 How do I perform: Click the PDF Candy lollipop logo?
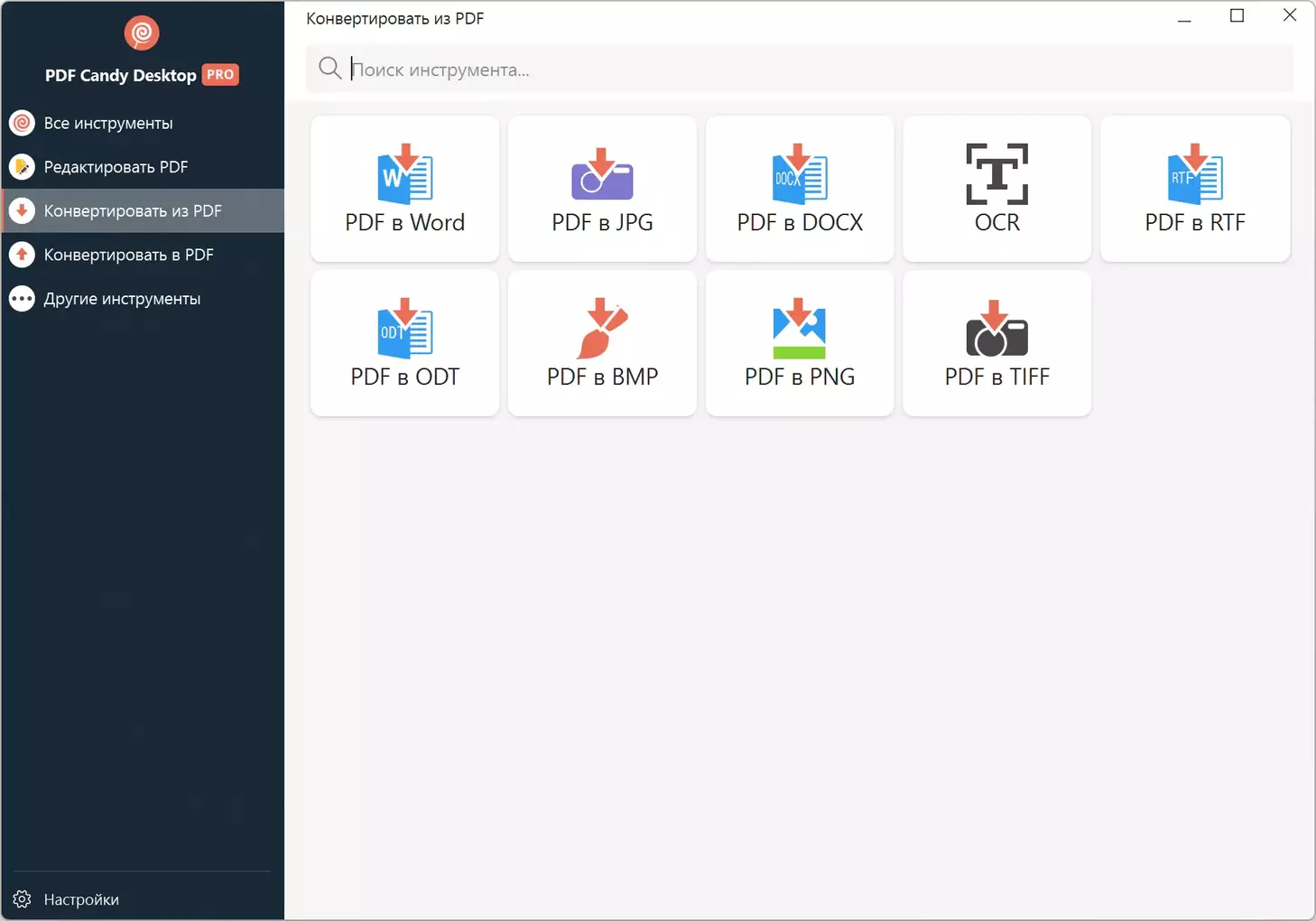tap(142, 33)
